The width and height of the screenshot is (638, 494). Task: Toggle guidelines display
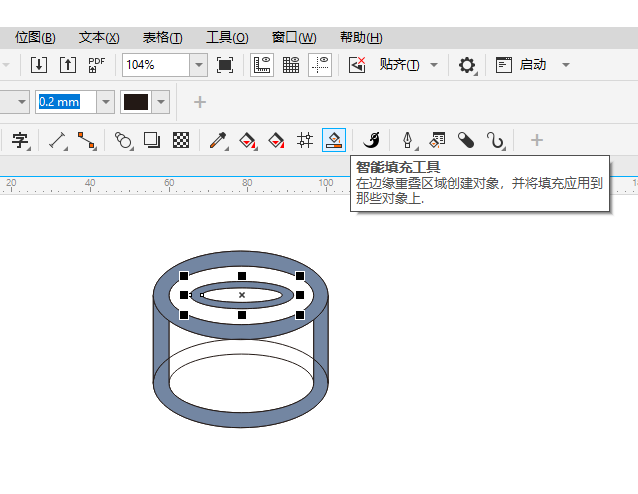(x=320, y=65)
